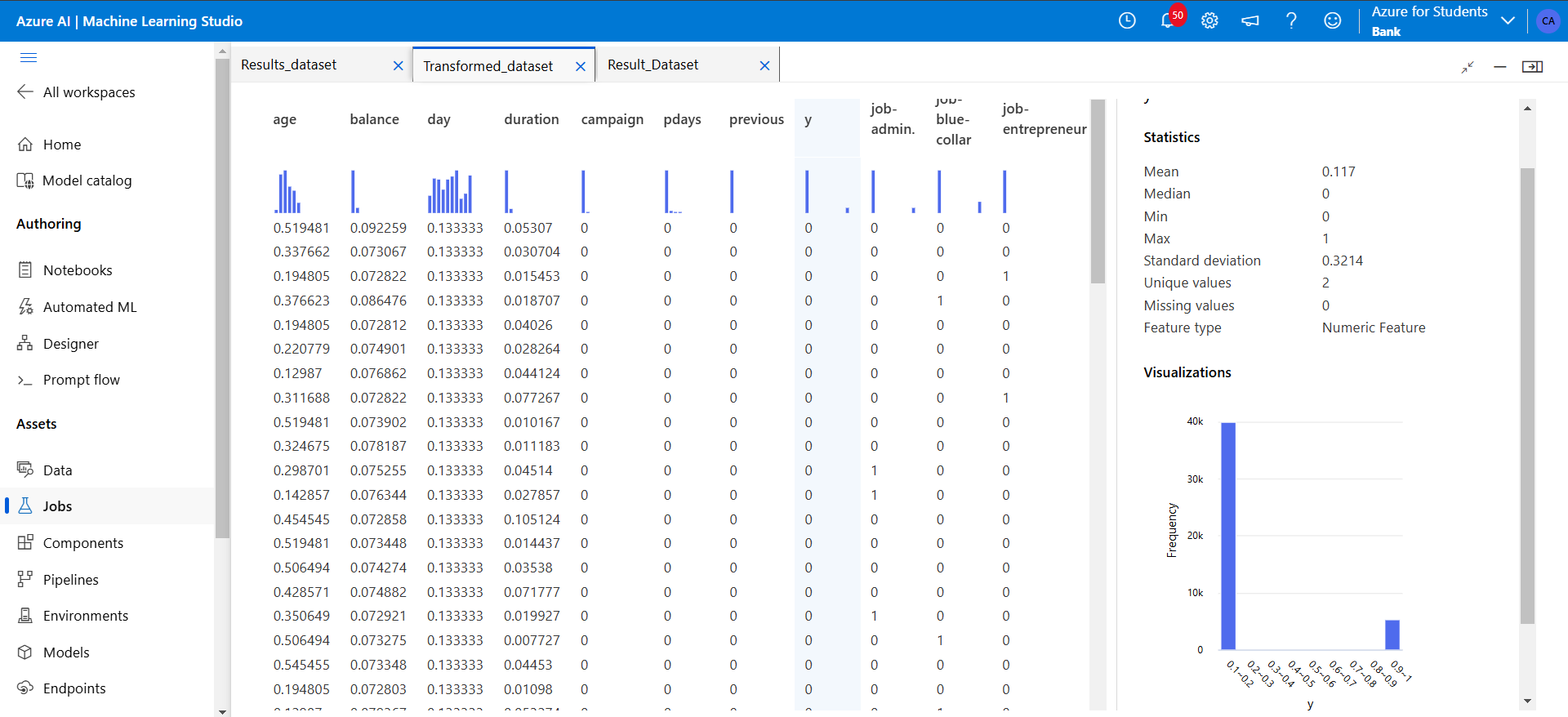Select the job-admin. column header
The image size is (1568, 717).
[x=893, y=119]
